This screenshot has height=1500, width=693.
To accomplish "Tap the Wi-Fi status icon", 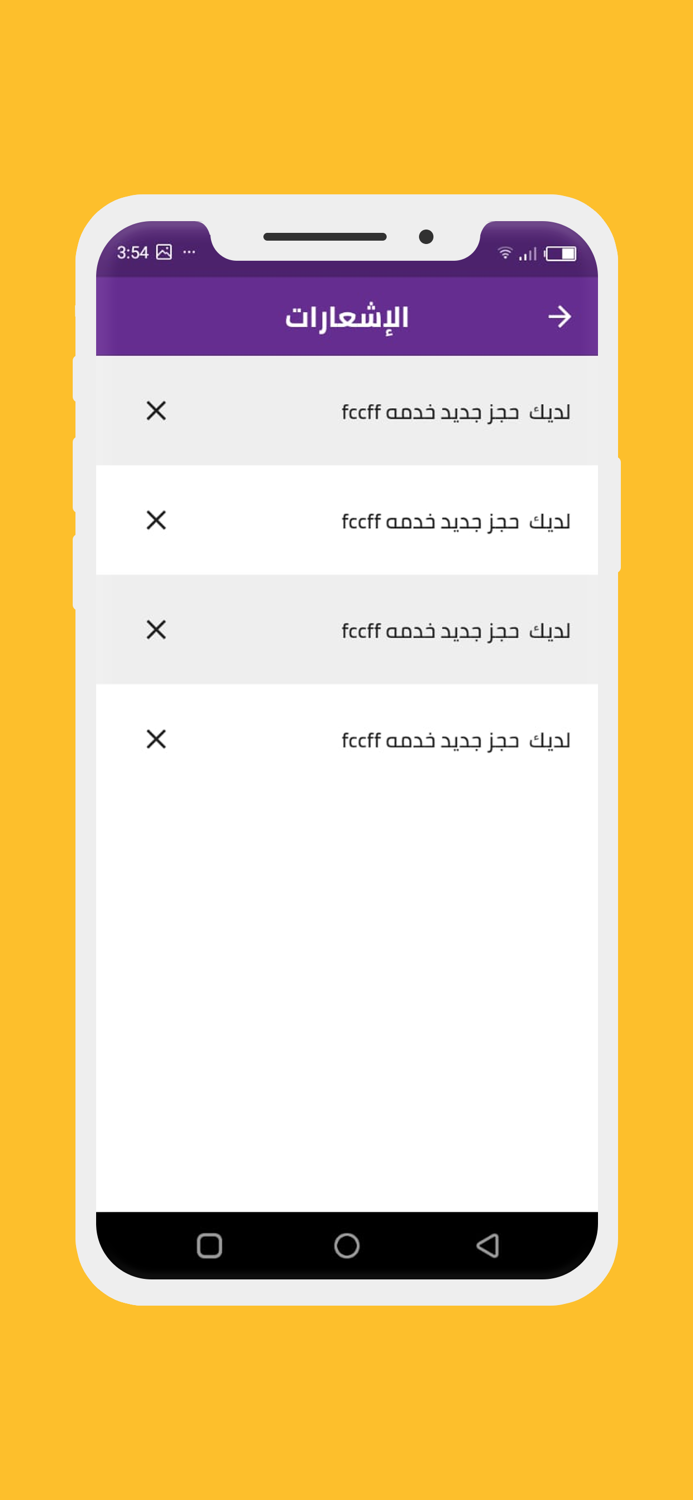I will (x=505, y=253).
